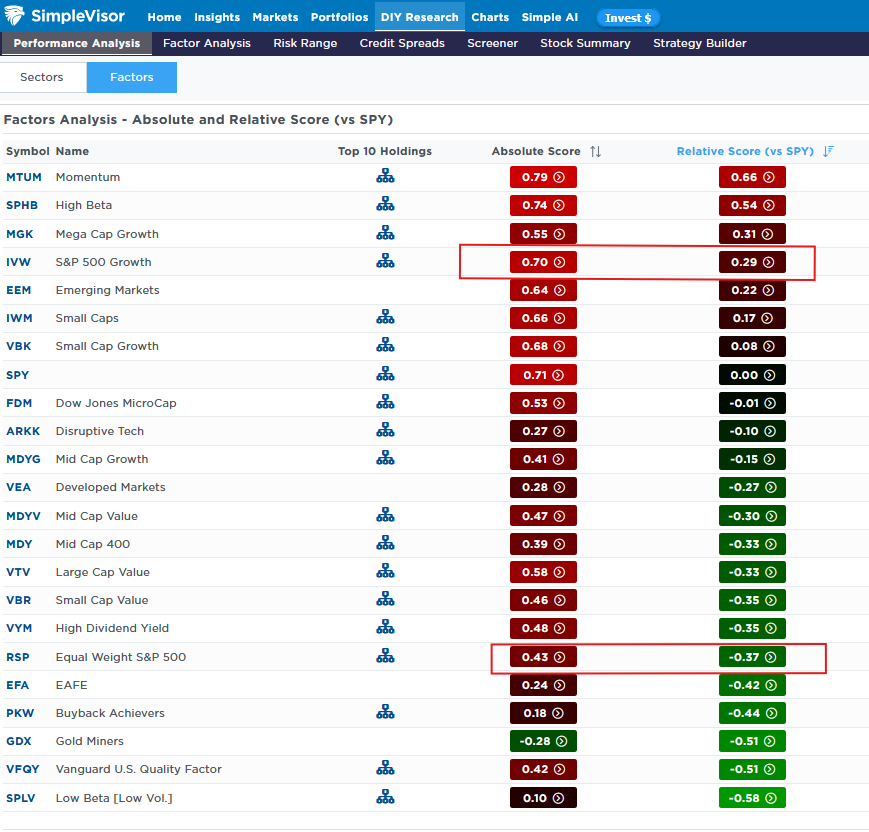View holdings icon for VFQY Quality Factor
This screenshot has height=832, width=869.
[x=385, y=768]
